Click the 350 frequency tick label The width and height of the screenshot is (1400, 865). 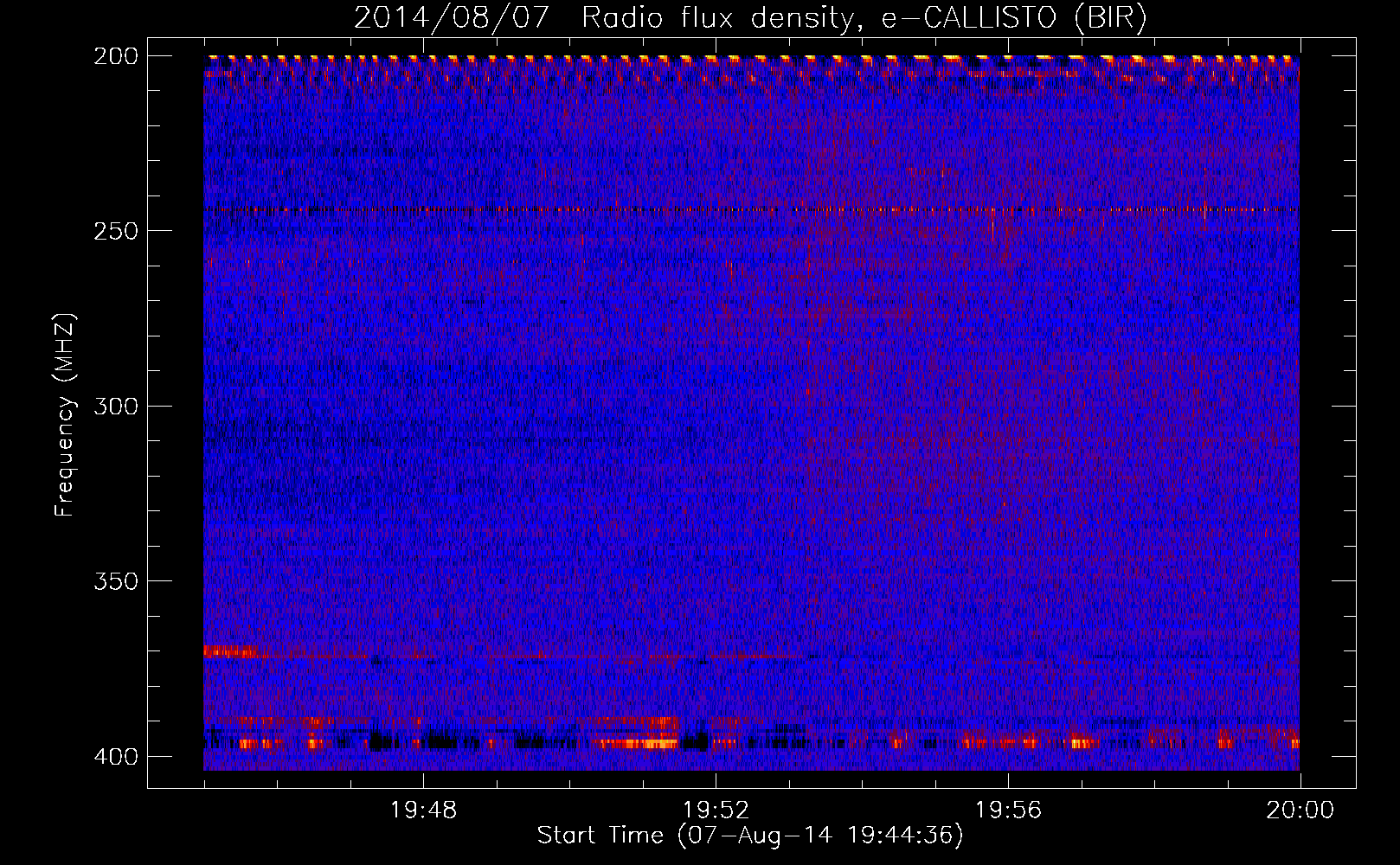116,580
